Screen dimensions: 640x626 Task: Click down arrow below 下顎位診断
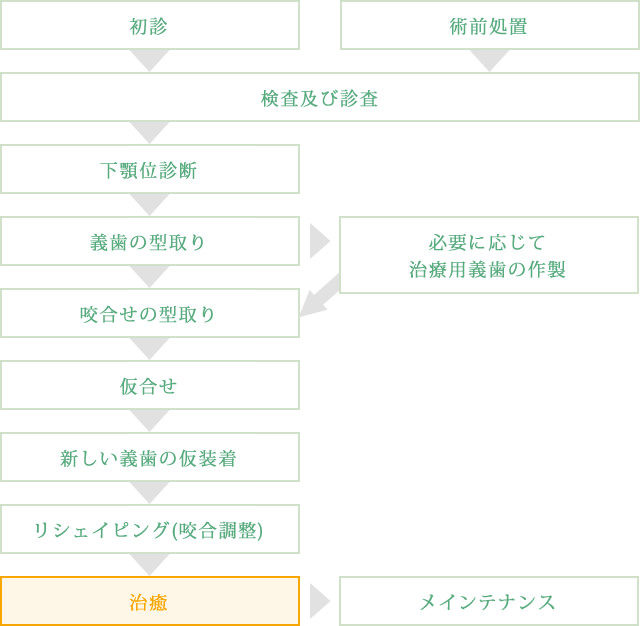[x=149, y=204]
